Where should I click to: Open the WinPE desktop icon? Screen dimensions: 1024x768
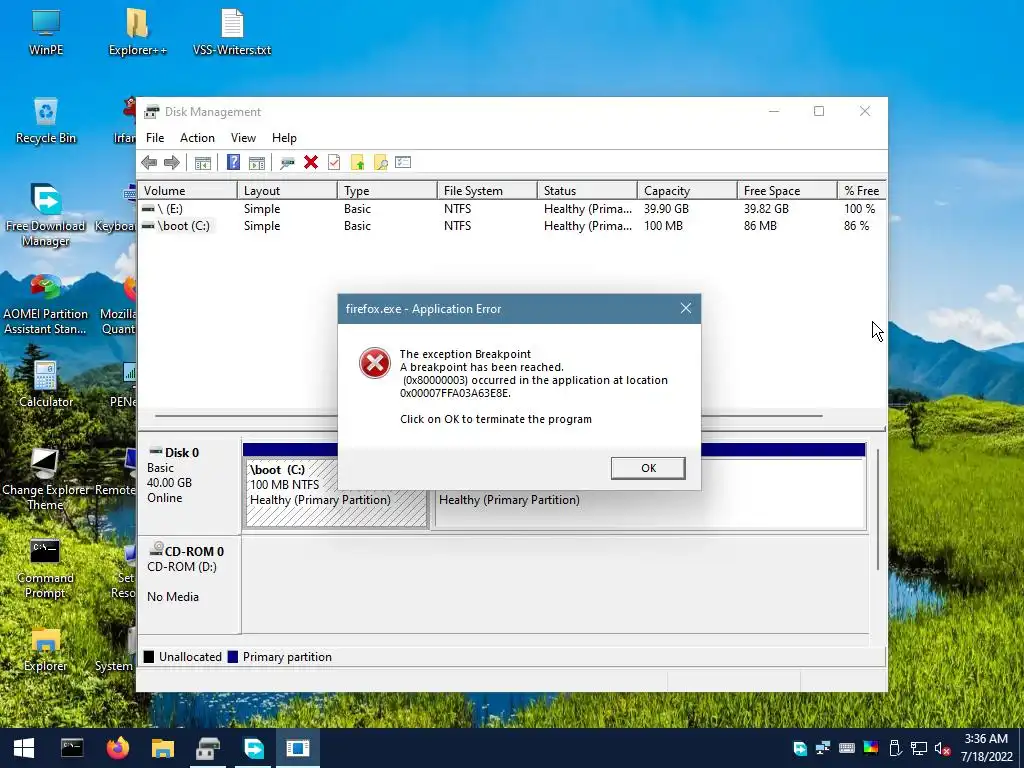46,33
